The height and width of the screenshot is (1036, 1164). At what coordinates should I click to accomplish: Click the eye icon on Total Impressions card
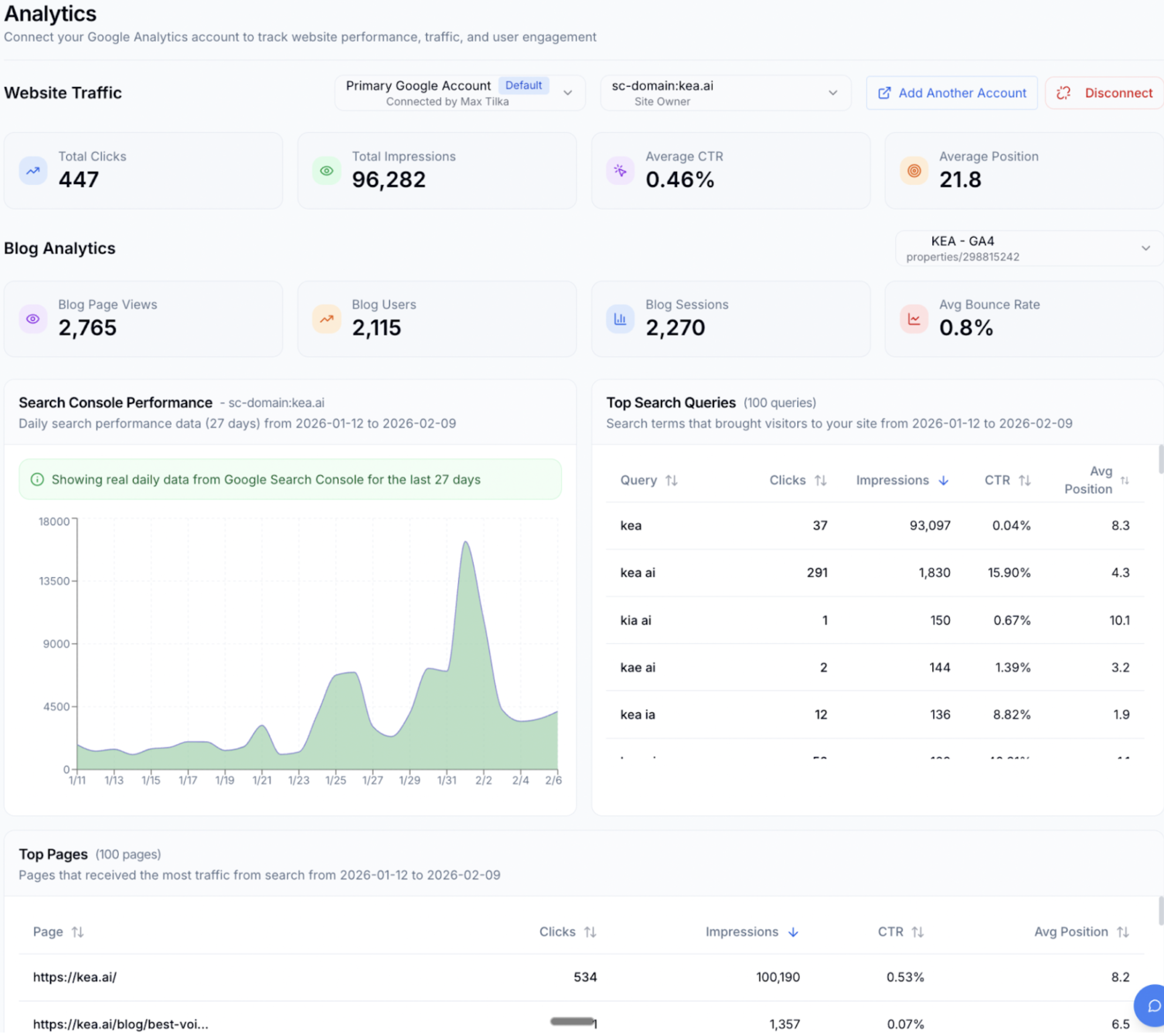[x=326, y=171]
